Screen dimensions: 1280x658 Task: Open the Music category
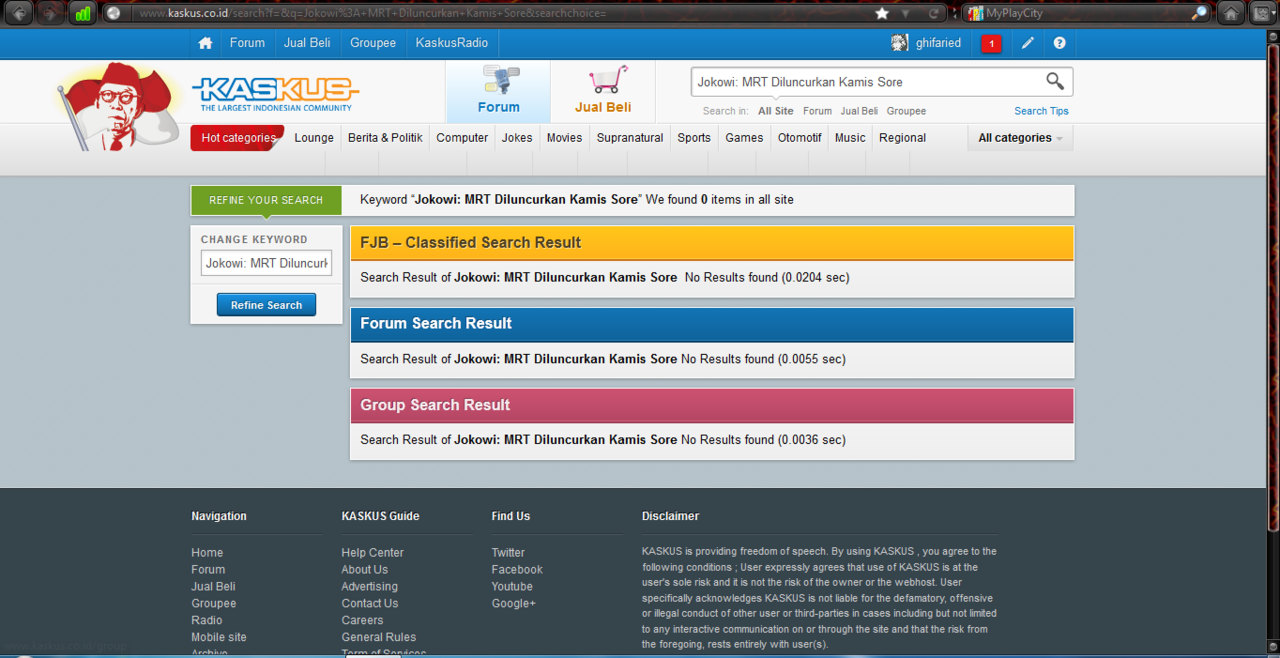[850, 138]
